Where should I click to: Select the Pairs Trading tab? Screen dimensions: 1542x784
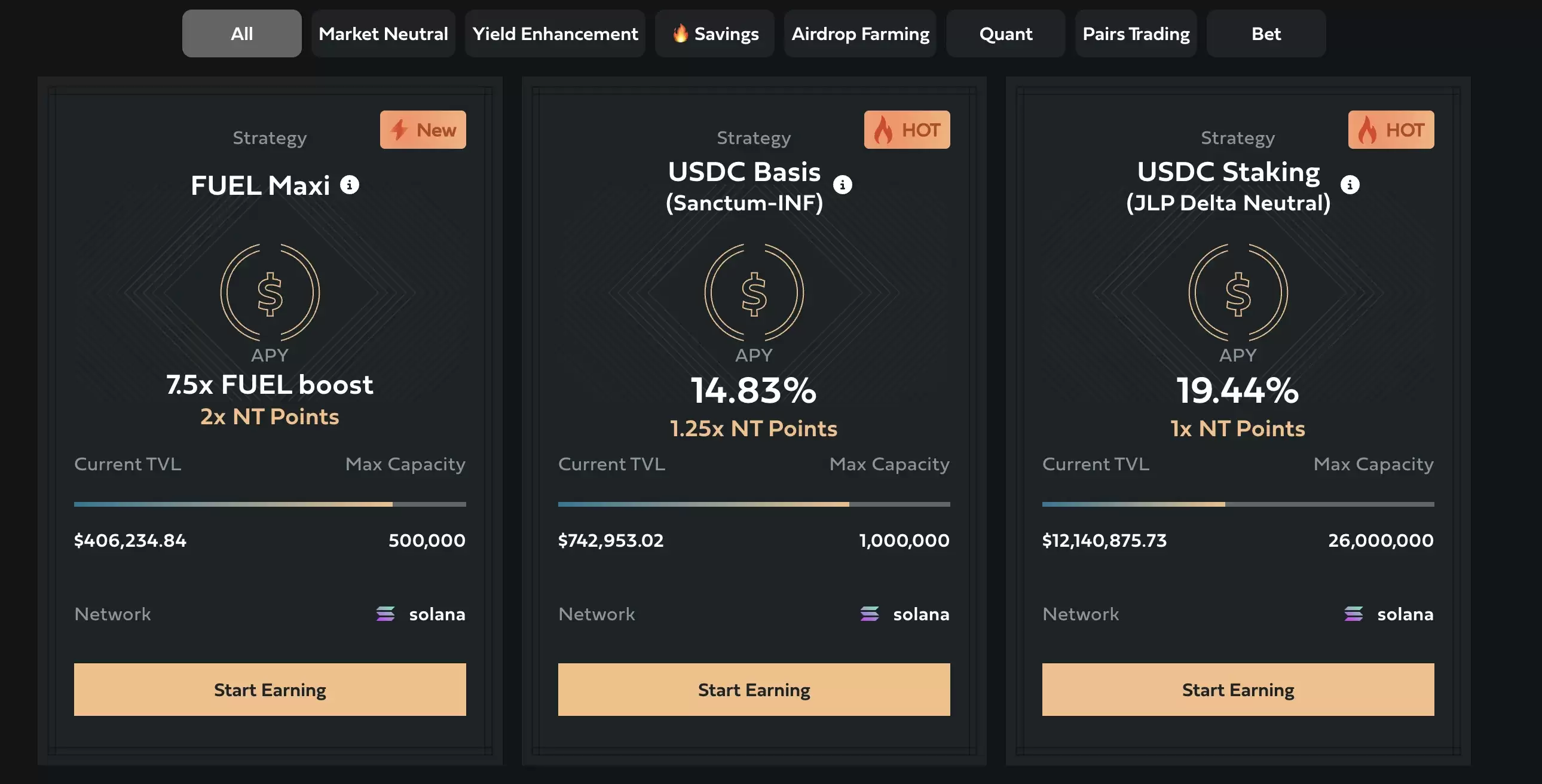pos(1136,33)
